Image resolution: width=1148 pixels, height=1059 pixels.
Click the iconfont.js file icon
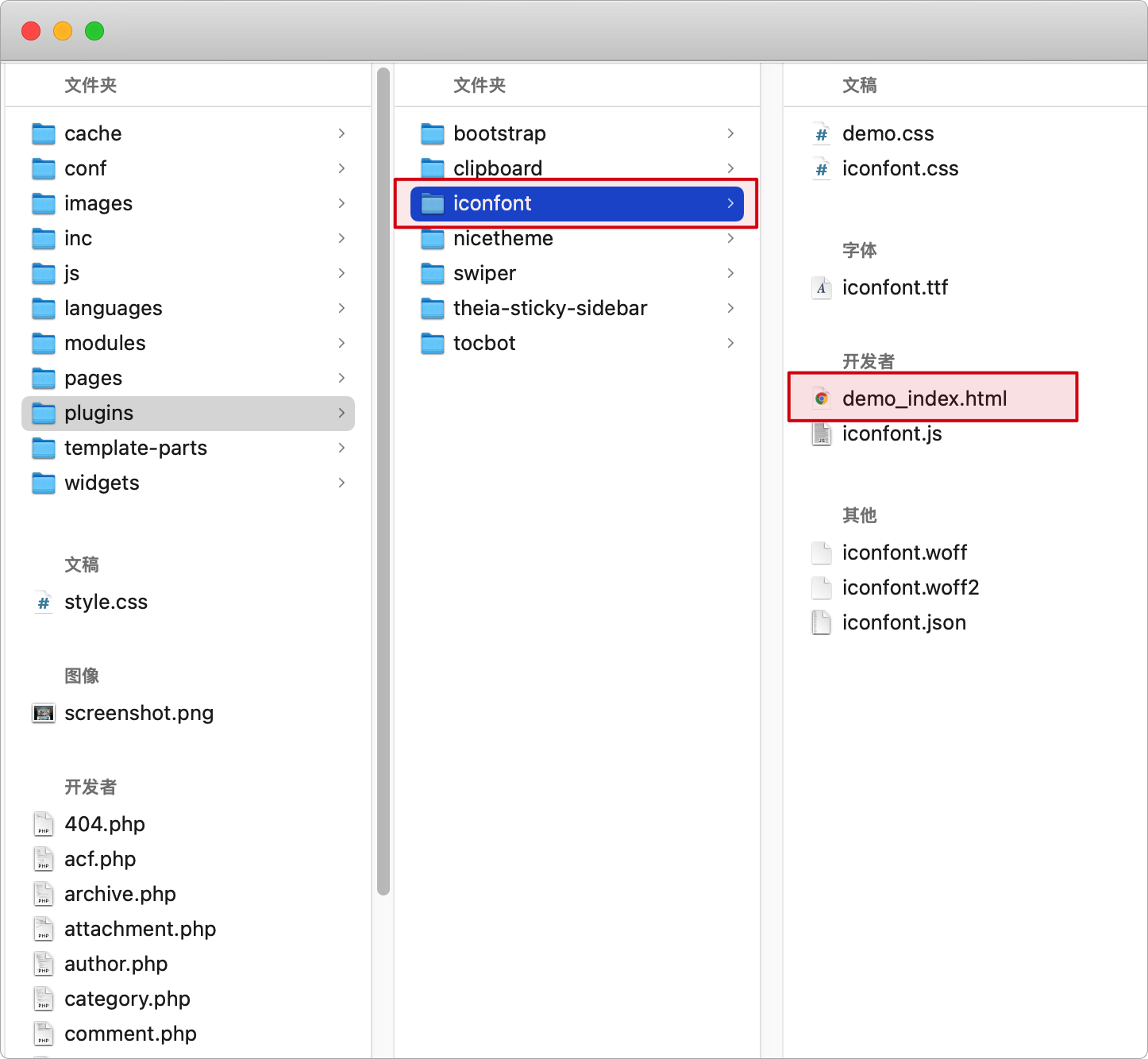[x=822, y=433]
